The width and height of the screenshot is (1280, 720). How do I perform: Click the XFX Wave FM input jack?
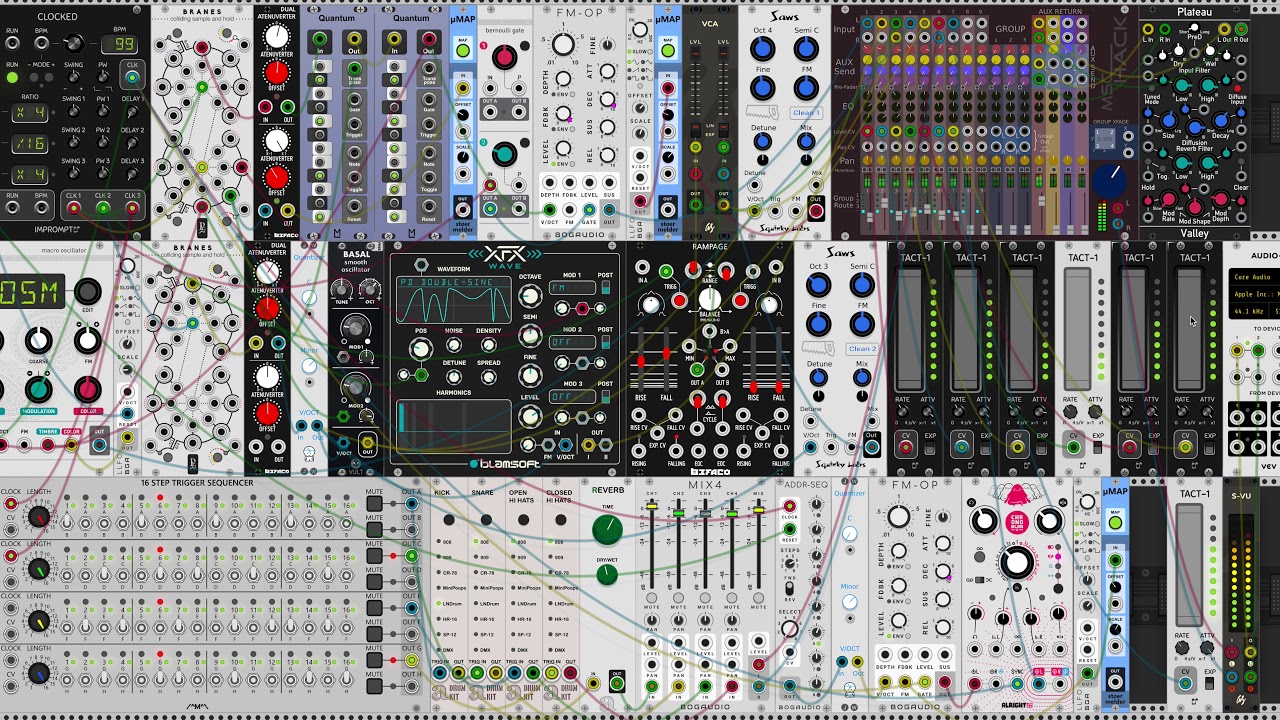547,445
